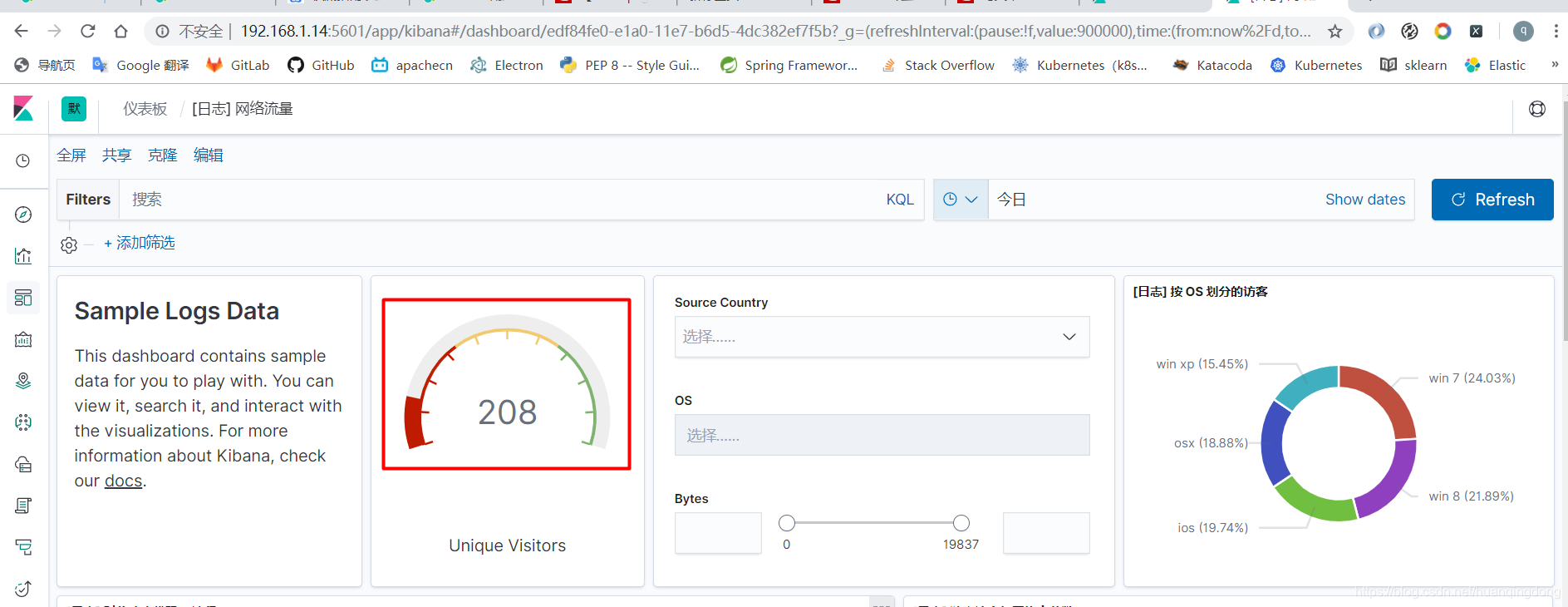Viewport: 1568px width, 607px height.
Task: Open the sklearn bookmark
Action: click(1413, 65)
